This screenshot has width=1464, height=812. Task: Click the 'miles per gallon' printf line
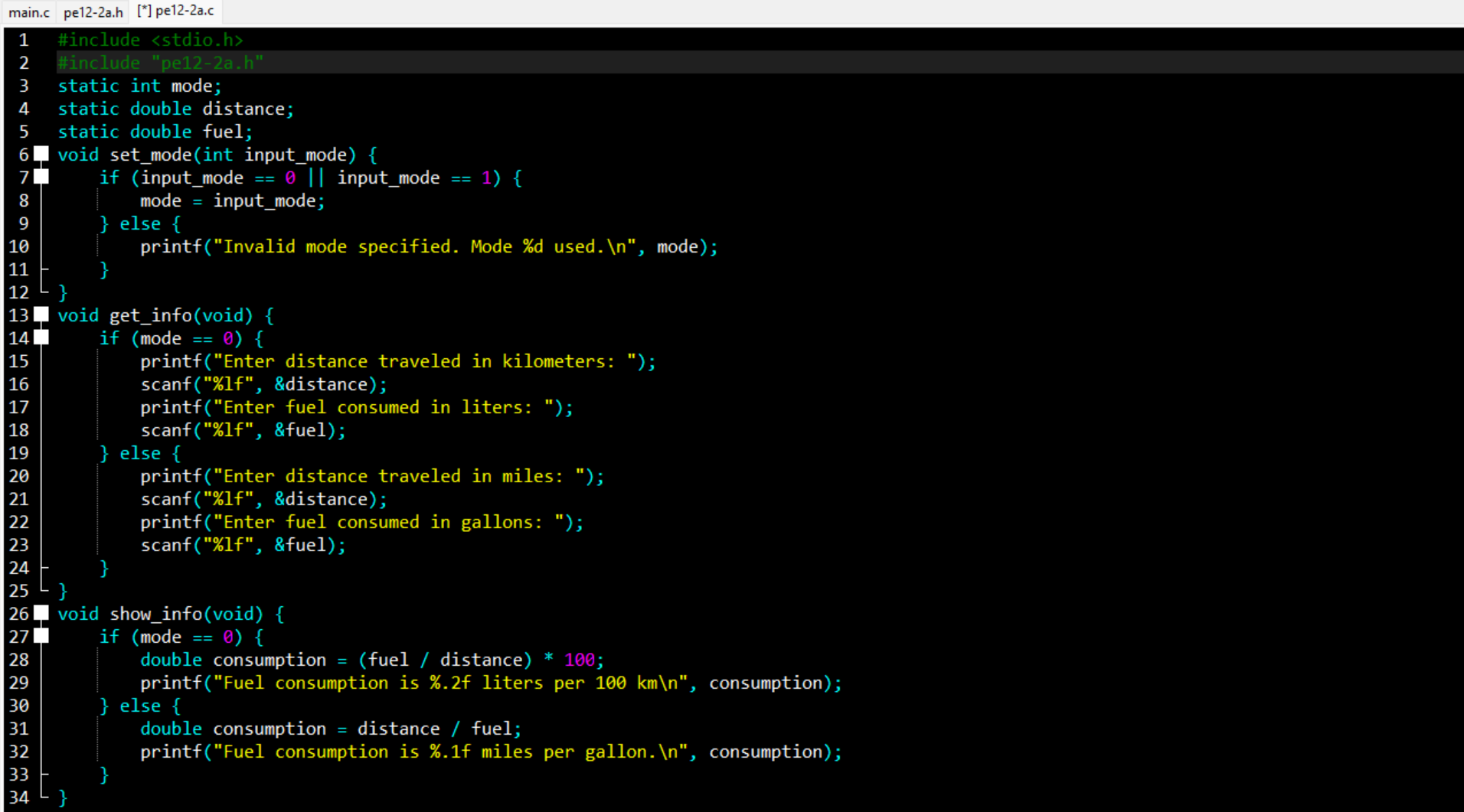click(491, 752)
